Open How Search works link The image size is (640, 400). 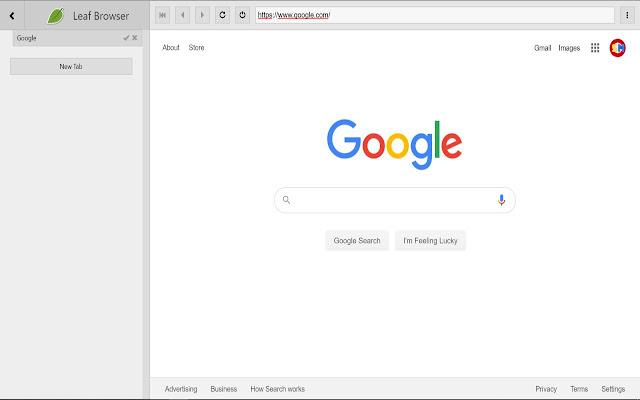[278, 389]
